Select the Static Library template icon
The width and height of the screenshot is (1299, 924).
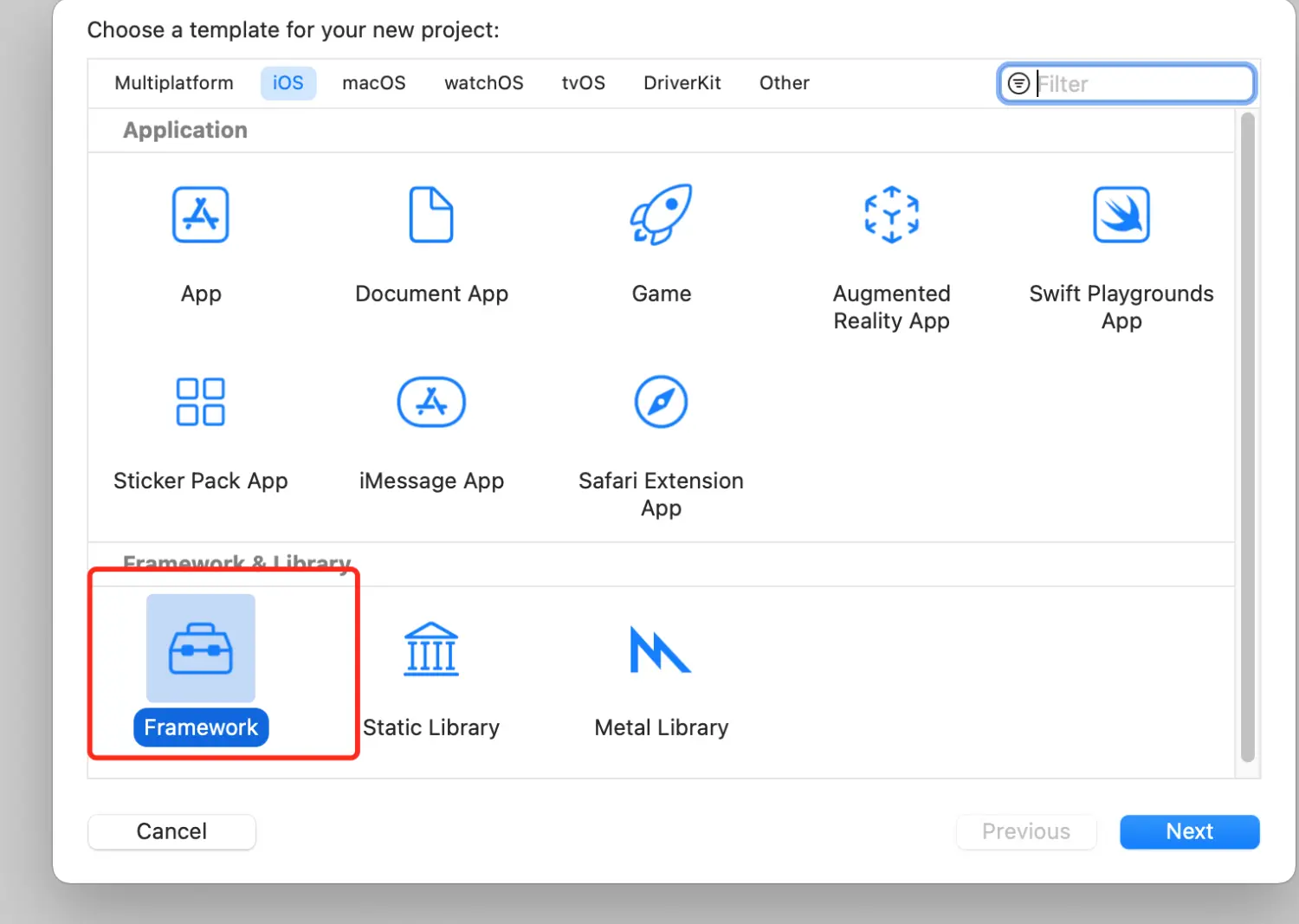click(x=430, y=649)
